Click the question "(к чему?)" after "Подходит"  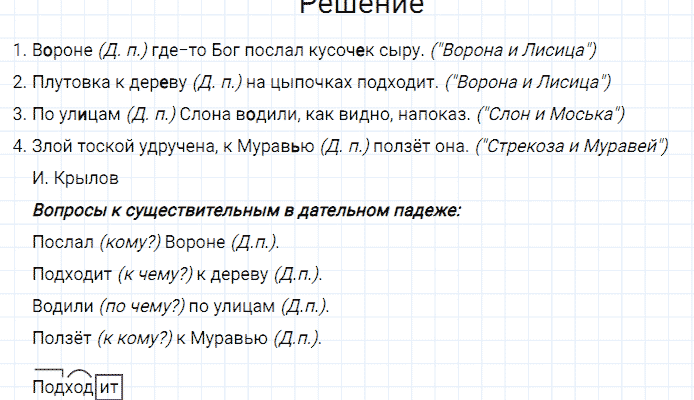coord(144,274)
